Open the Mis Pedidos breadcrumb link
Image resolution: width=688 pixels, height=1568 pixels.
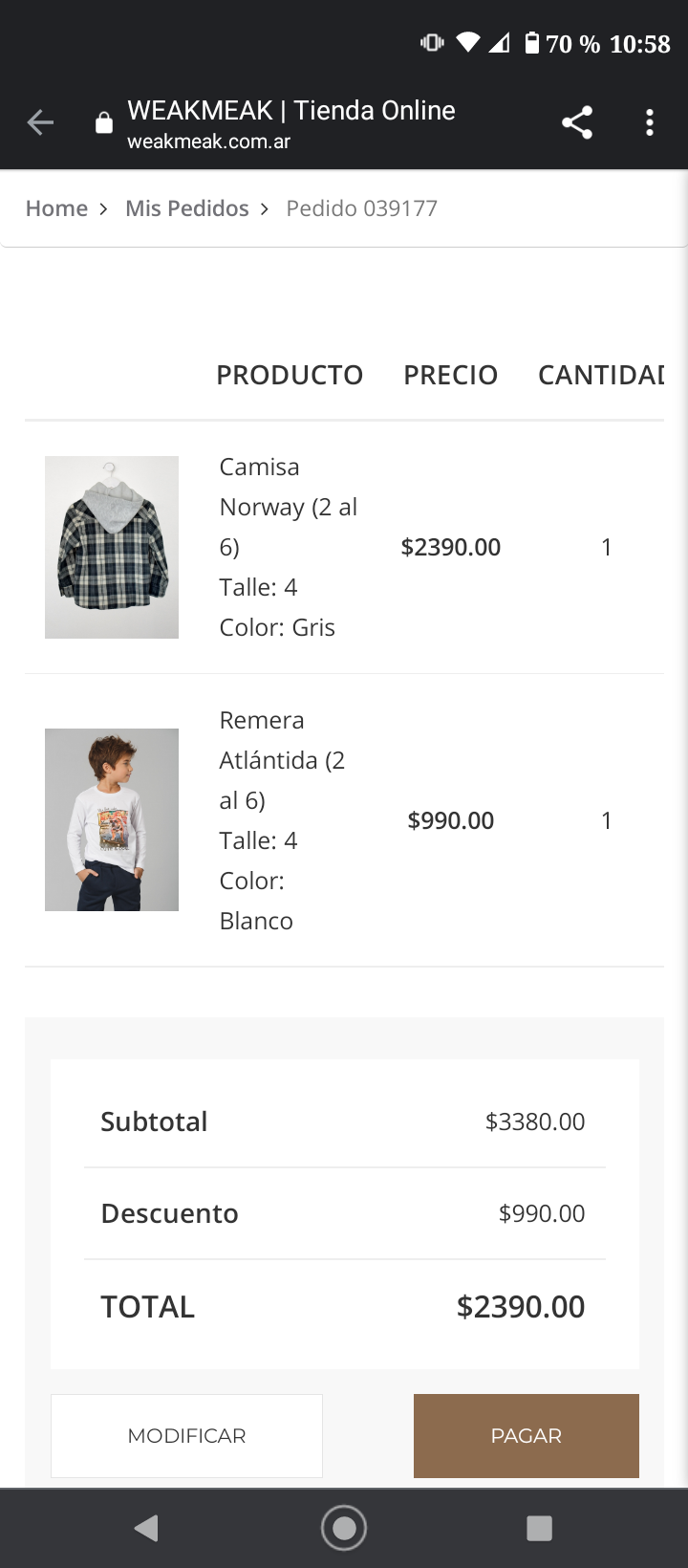point(187,208)
